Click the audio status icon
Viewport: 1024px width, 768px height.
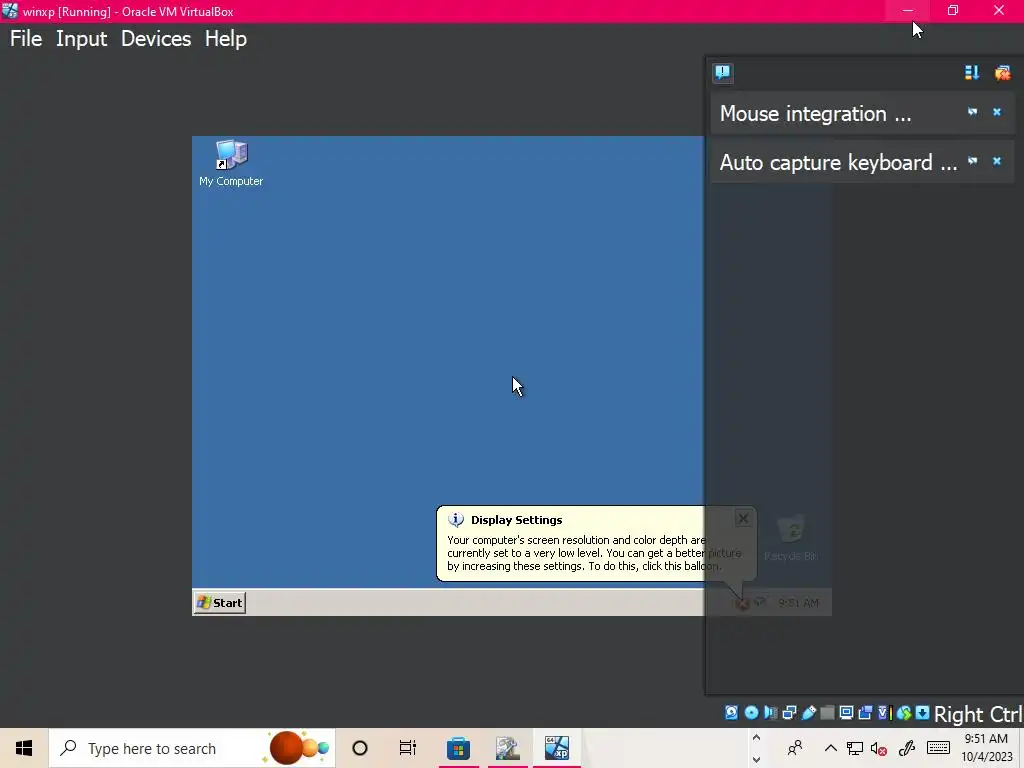coord(771,712)
